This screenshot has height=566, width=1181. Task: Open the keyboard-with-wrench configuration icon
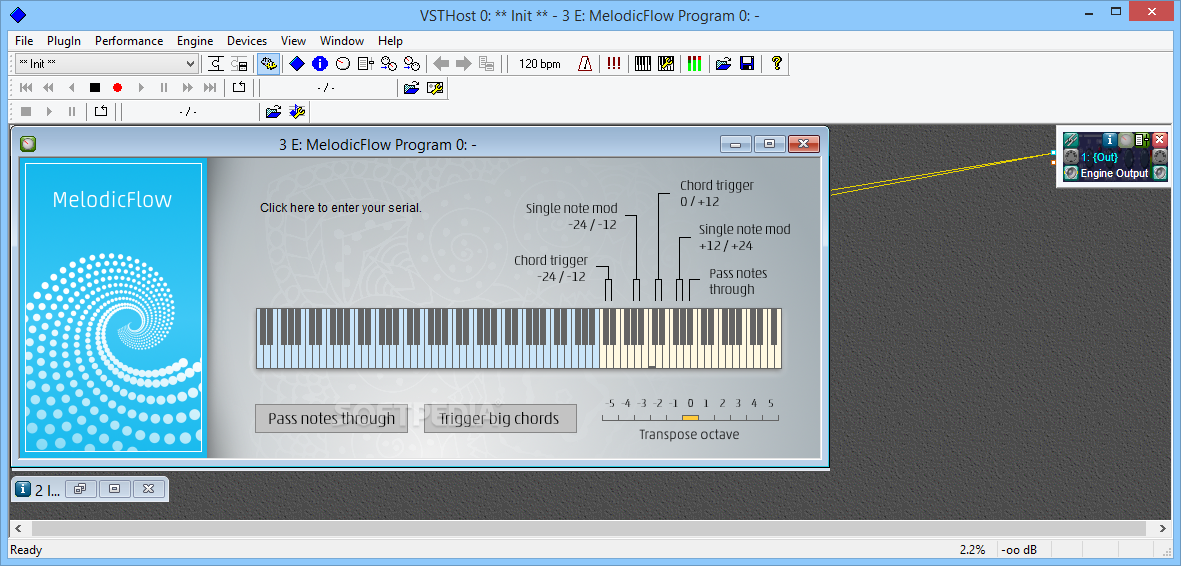(x=666, y=64)
